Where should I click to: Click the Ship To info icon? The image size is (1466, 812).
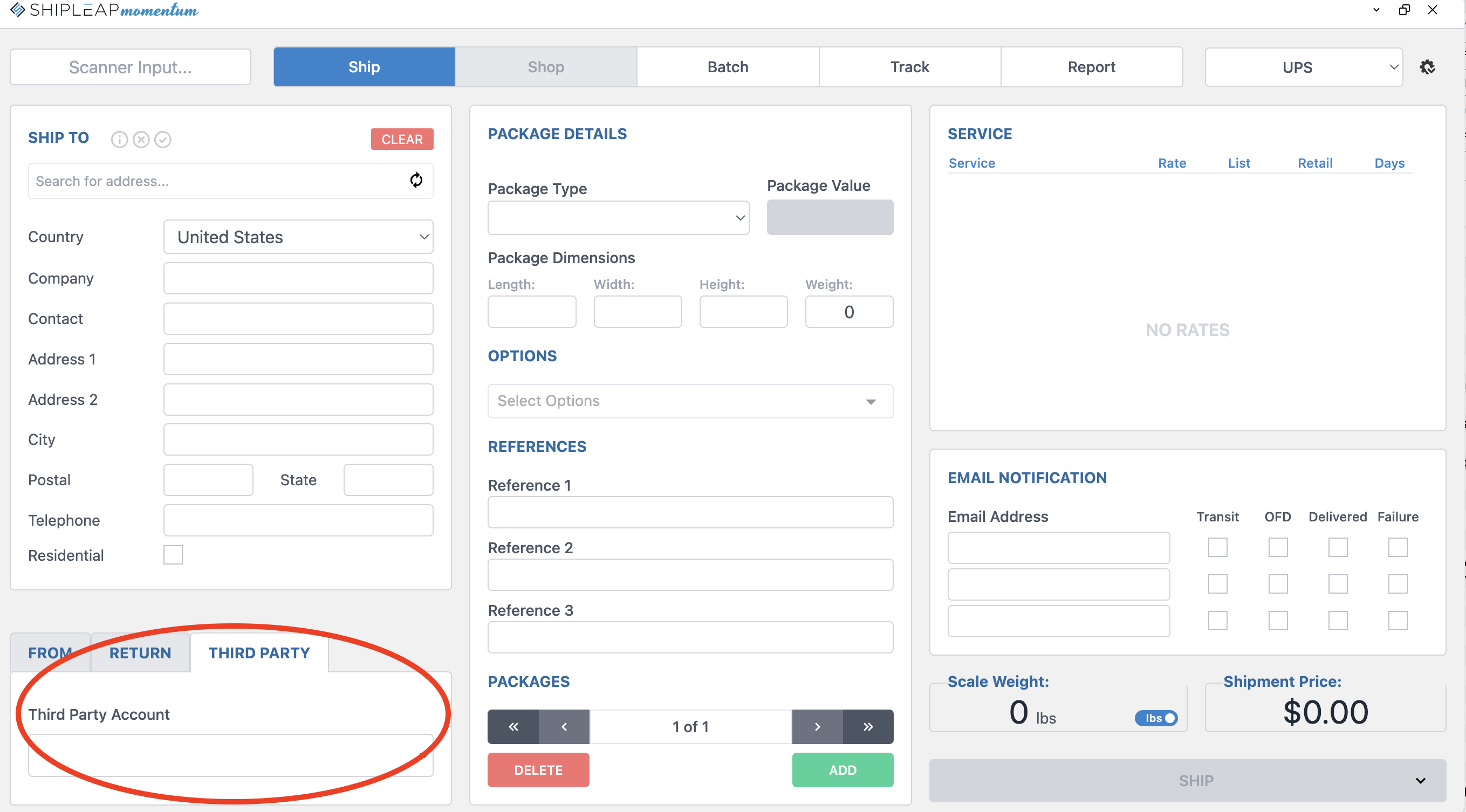click(119, 140)
